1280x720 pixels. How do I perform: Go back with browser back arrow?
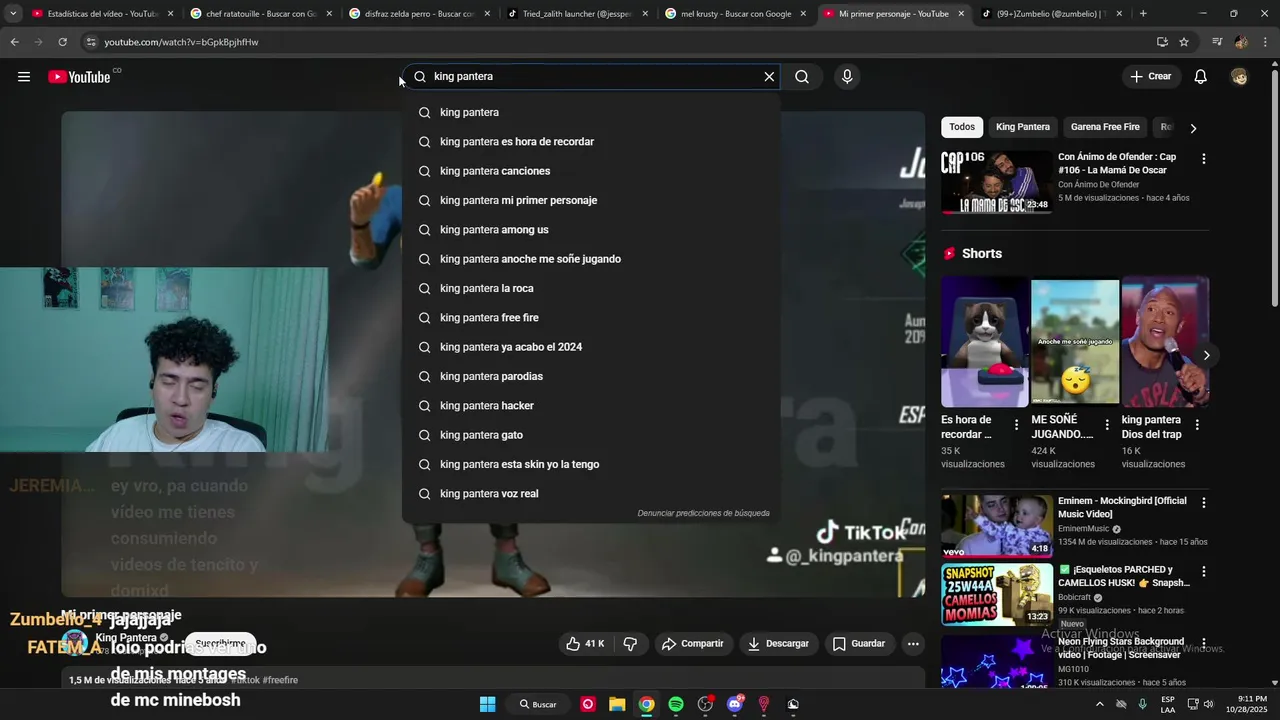(14, 42)
